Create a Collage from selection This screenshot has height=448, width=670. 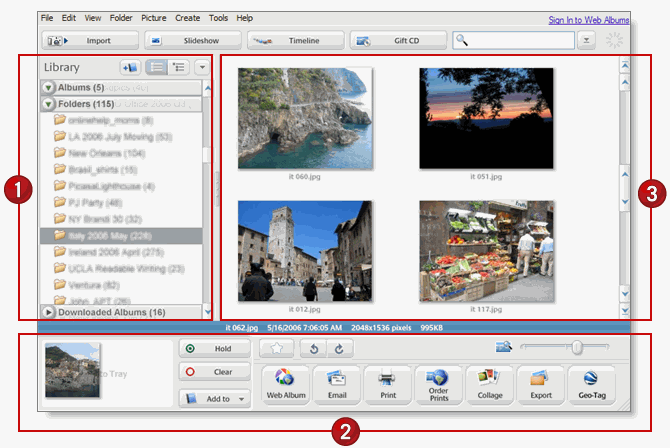point(490,384)
